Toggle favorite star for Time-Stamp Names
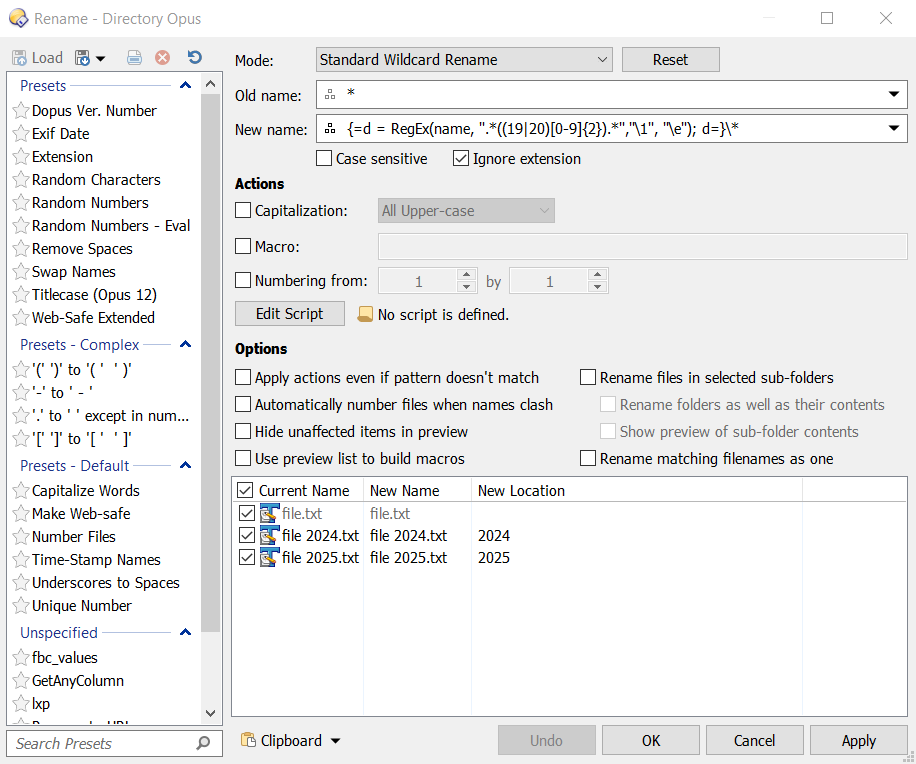916x764 pixels. (21, 560)
